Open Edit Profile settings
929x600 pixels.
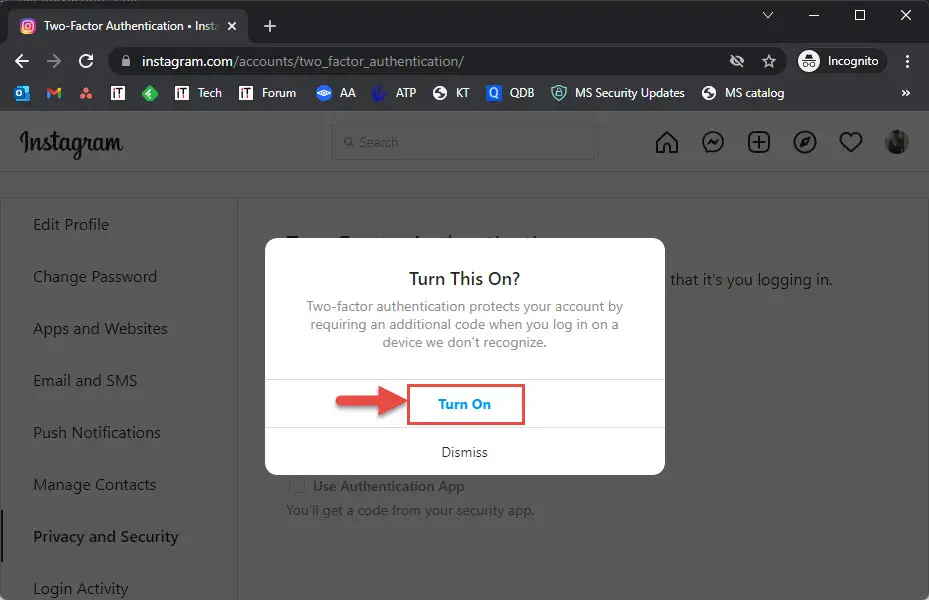point(71,224)
